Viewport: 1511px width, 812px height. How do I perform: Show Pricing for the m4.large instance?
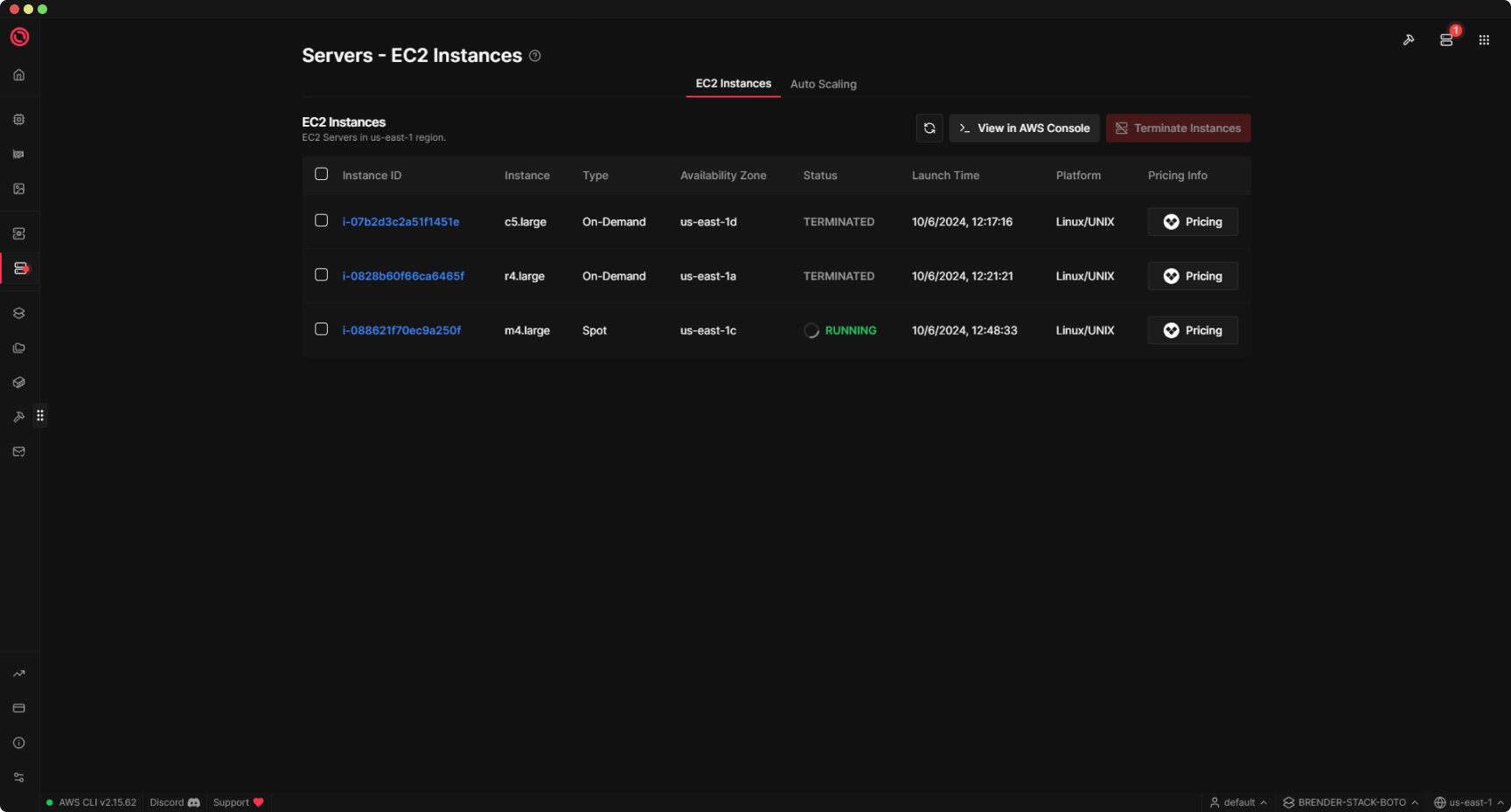(1193, 330)
